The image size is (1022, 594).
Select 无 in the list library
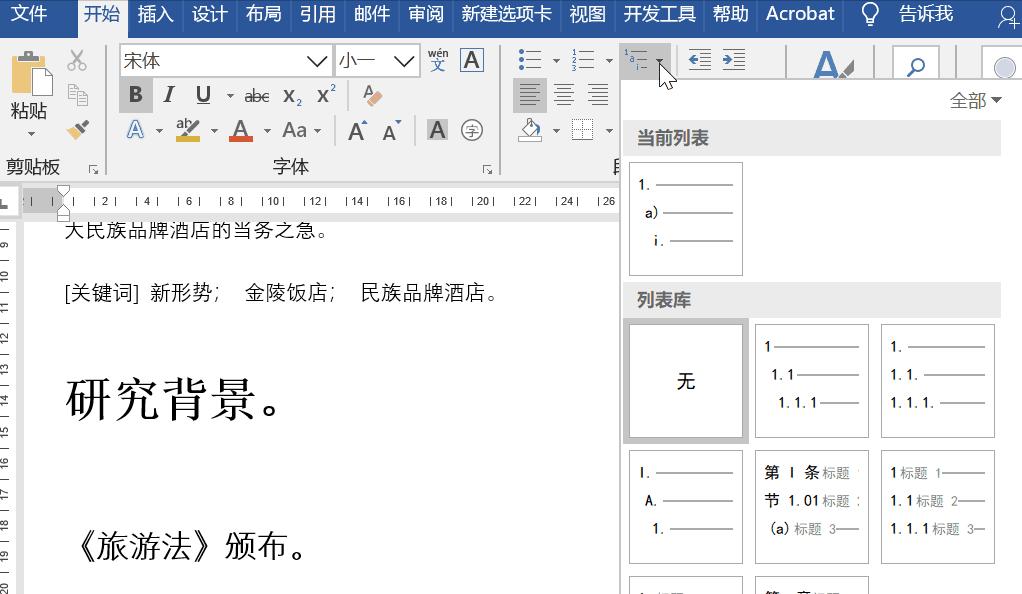pyautogui.click(x=685, y=380)
